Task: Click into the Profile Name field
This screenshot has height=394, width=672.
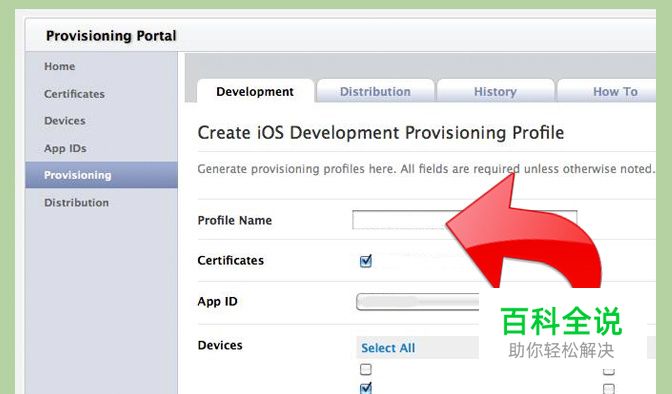Action: coord(465,220)
